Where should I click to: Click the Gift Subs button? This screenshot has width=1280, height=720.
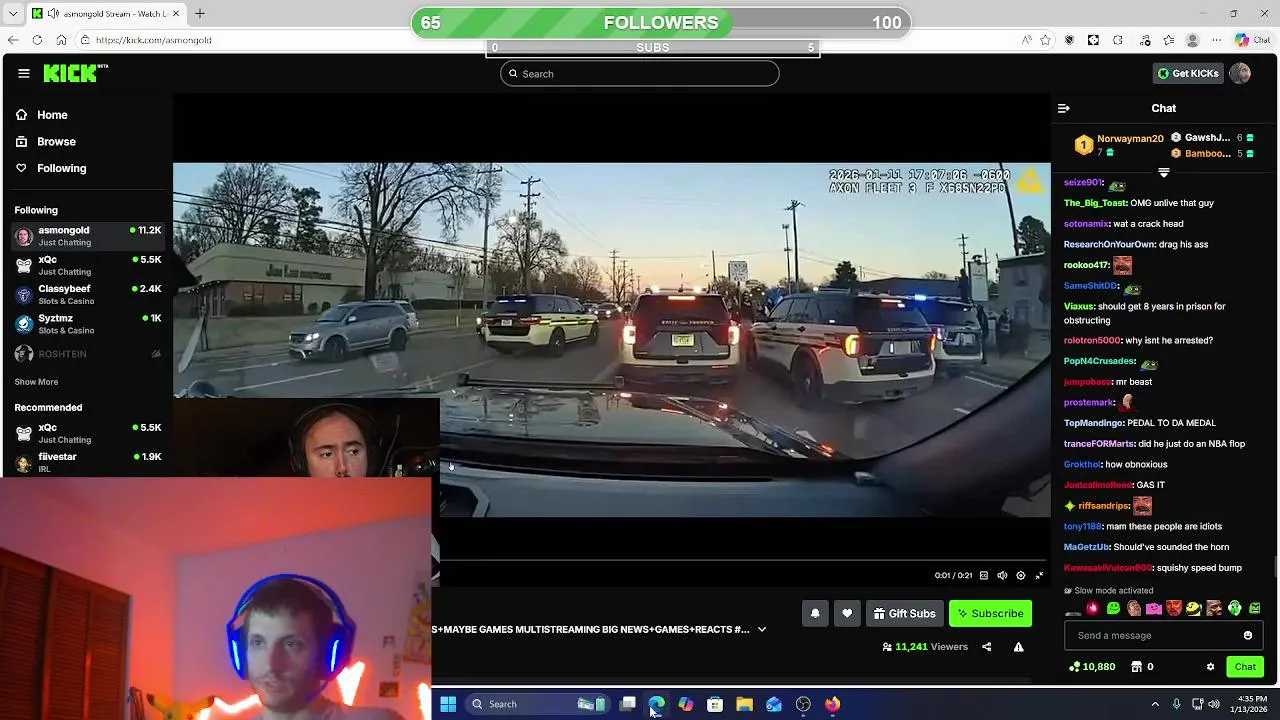coord(904,613)
